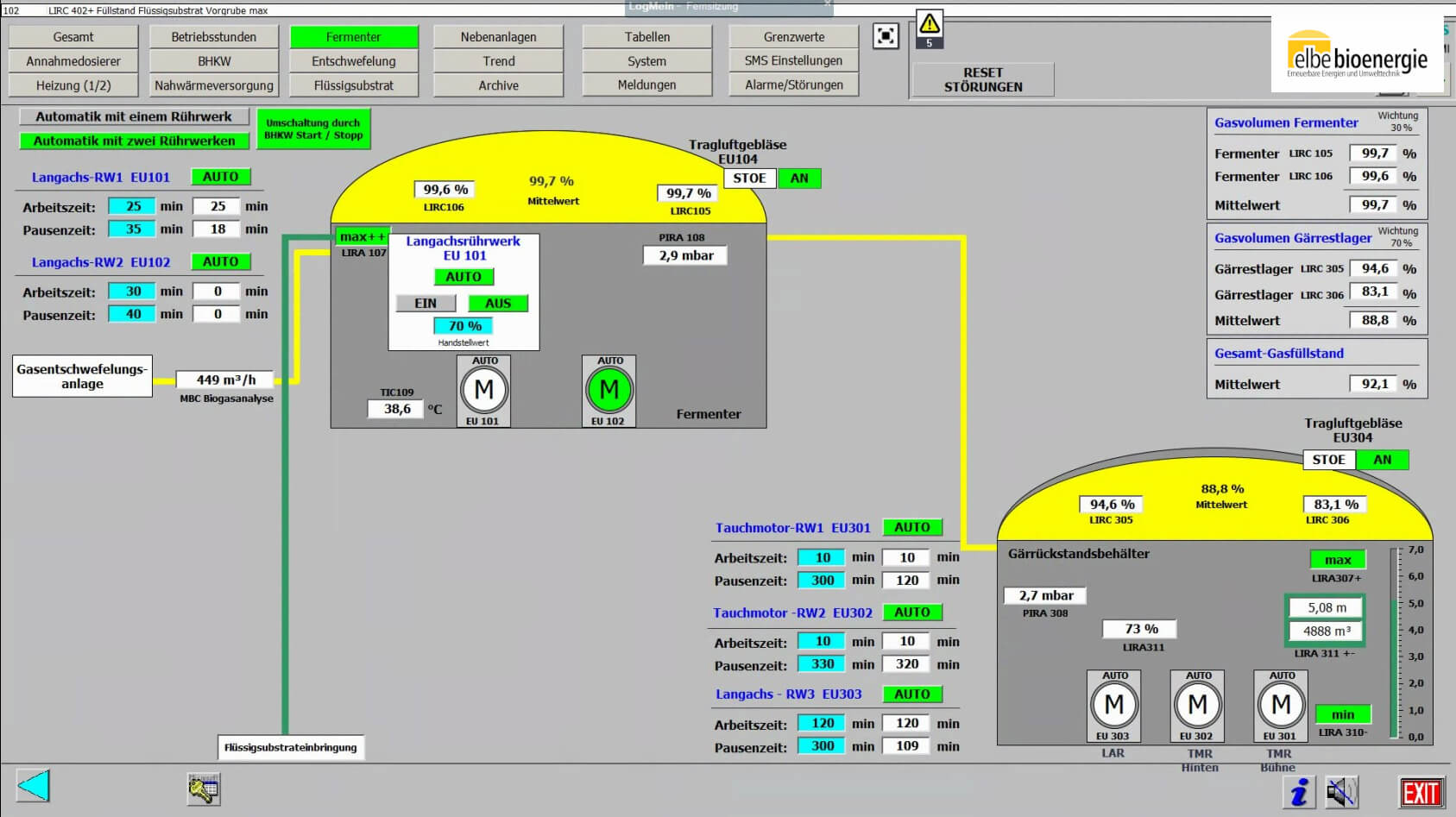This screenshot has height=817, width=1456.
Task: Open the Flüssigsubstrat page
Action: point(354,85)
